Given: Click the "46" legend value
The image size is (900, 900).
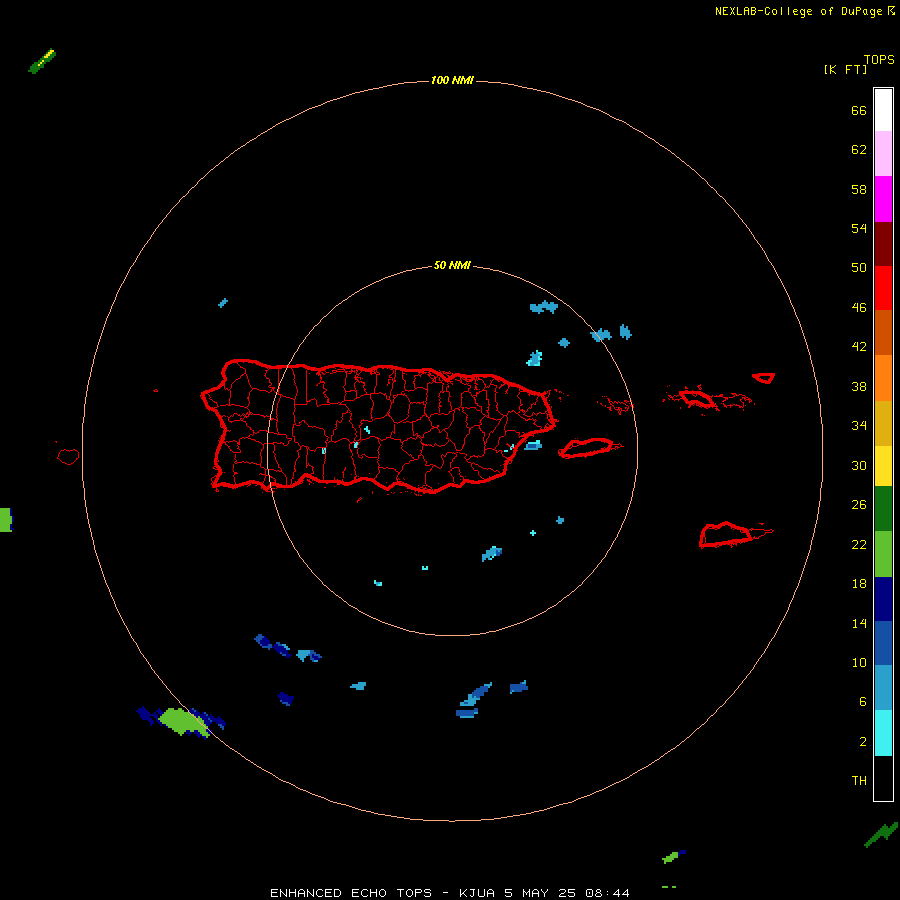Looking at the screenshot, I should (859, 307).
